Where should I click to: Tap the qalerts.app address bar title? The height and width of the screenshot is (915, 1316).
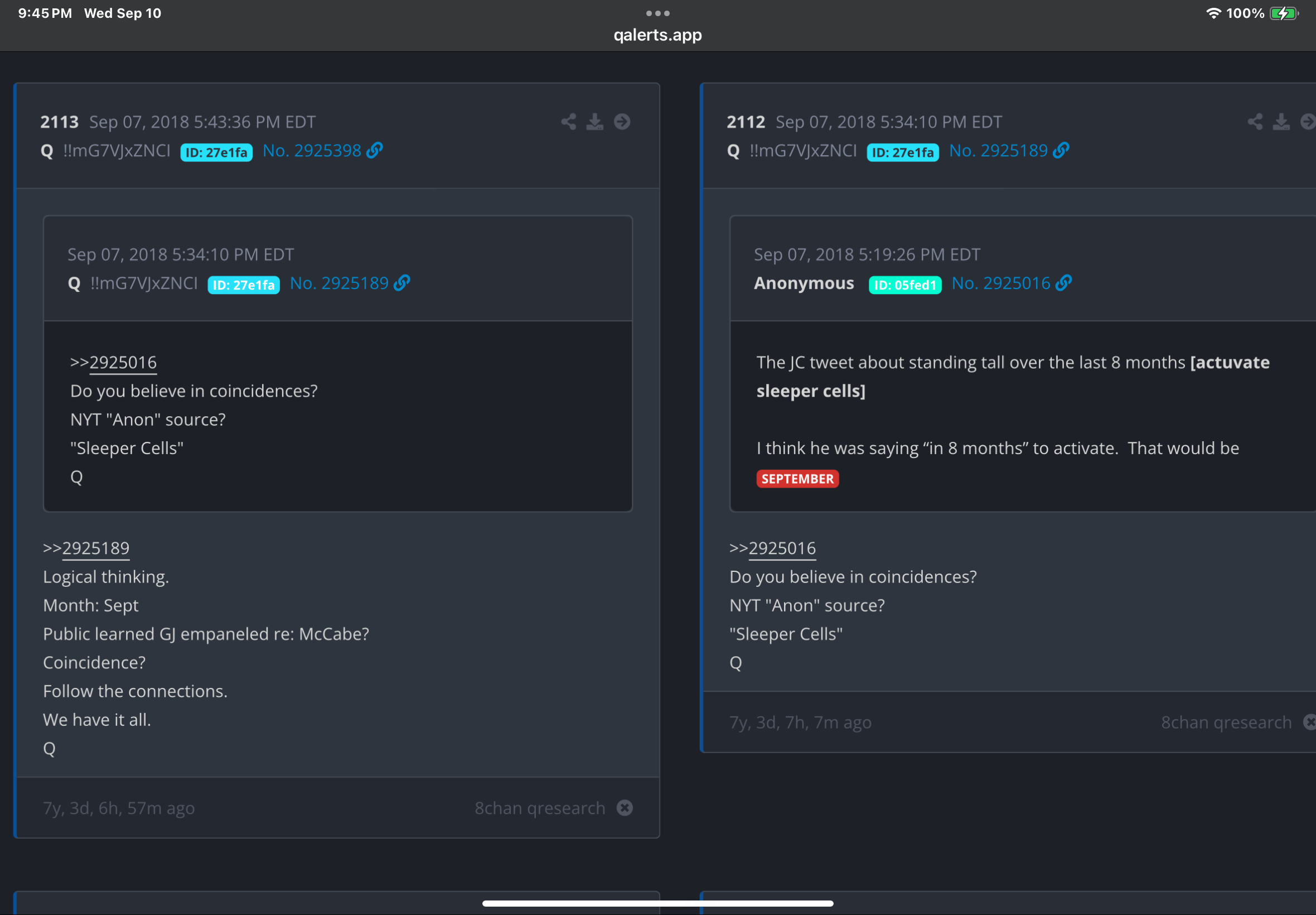pyautogui.click(x=657, y=35)
